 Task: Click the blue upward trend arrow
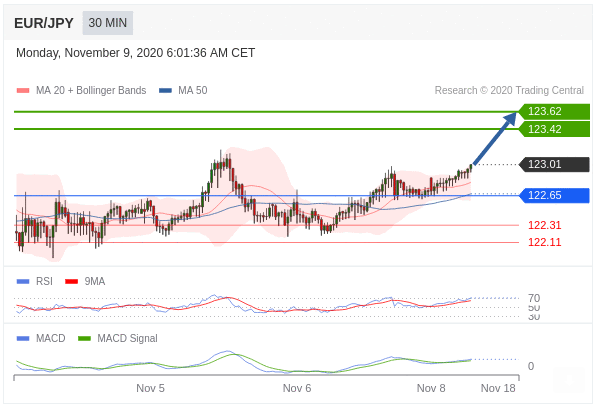click(x=494, y=138)
